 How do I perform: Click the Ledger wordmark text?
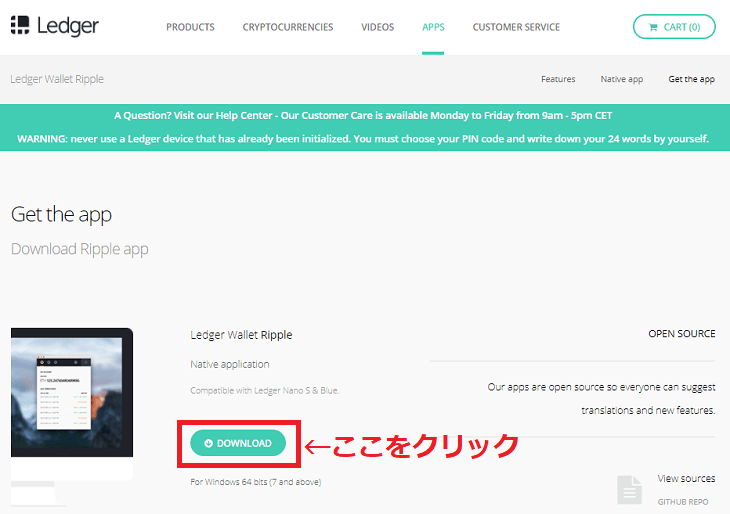(x=68, y=26)
